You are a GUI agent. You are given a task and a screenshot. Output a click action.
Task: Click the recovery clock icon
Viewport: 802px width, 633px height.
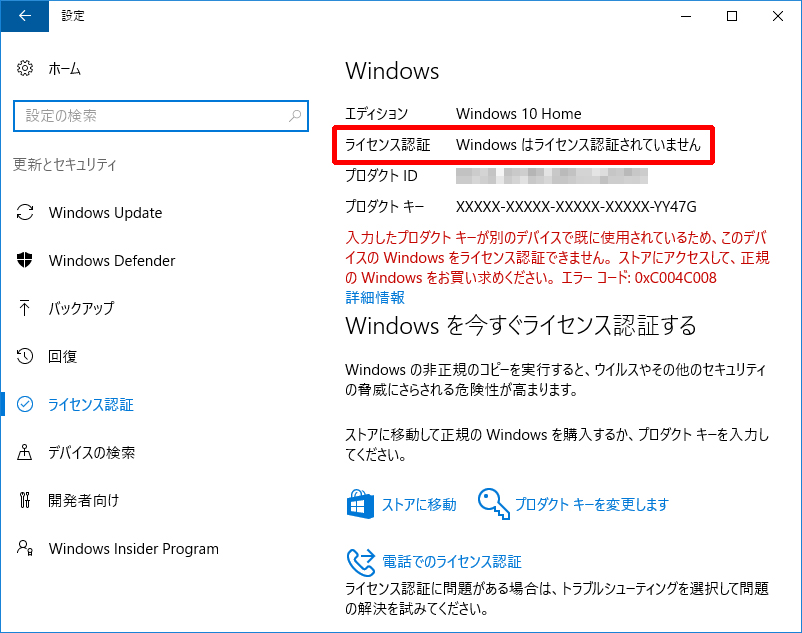click(25, 356)
